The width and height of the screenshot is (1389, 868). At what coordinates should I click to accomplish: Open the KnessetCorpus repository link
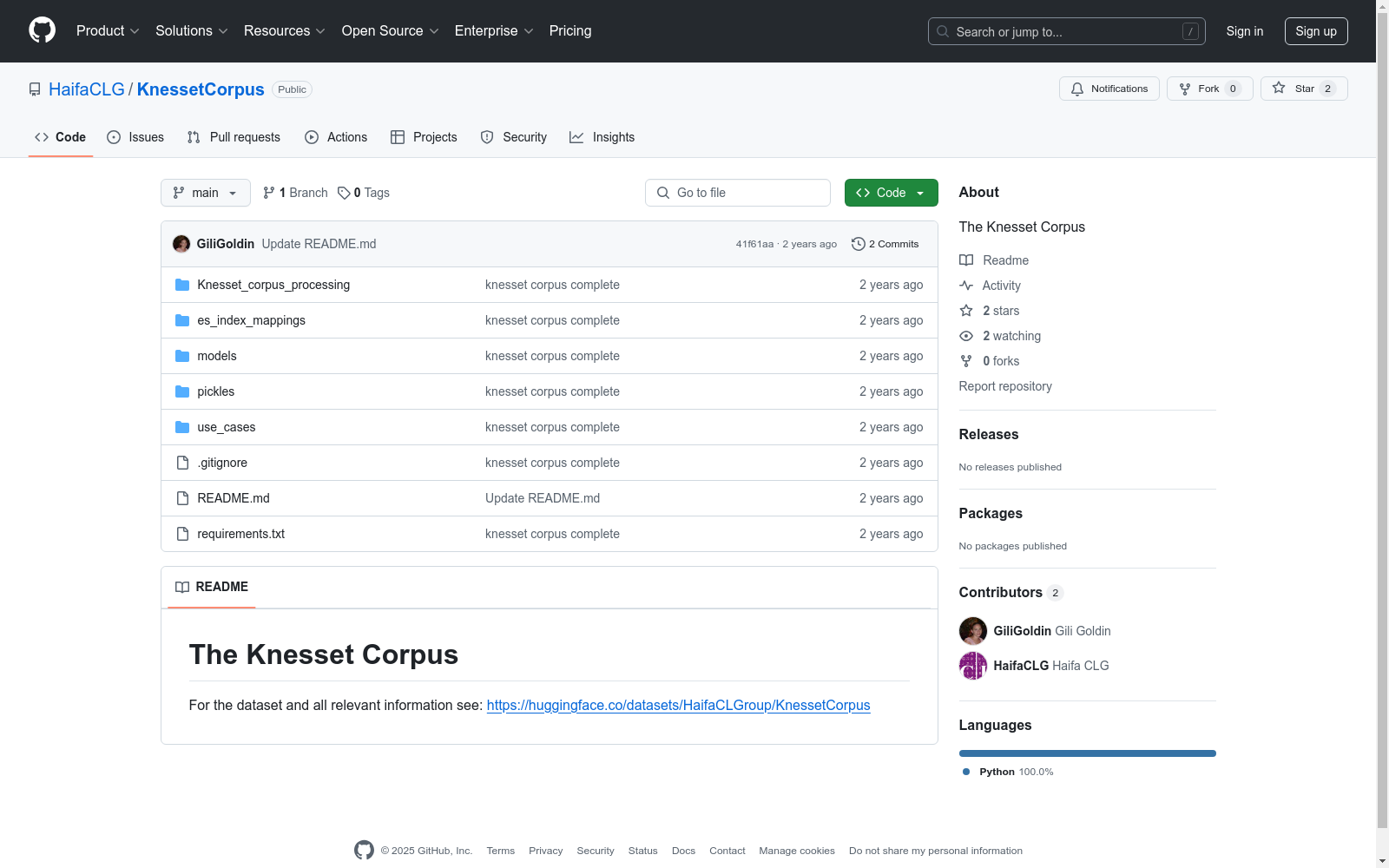201,89
